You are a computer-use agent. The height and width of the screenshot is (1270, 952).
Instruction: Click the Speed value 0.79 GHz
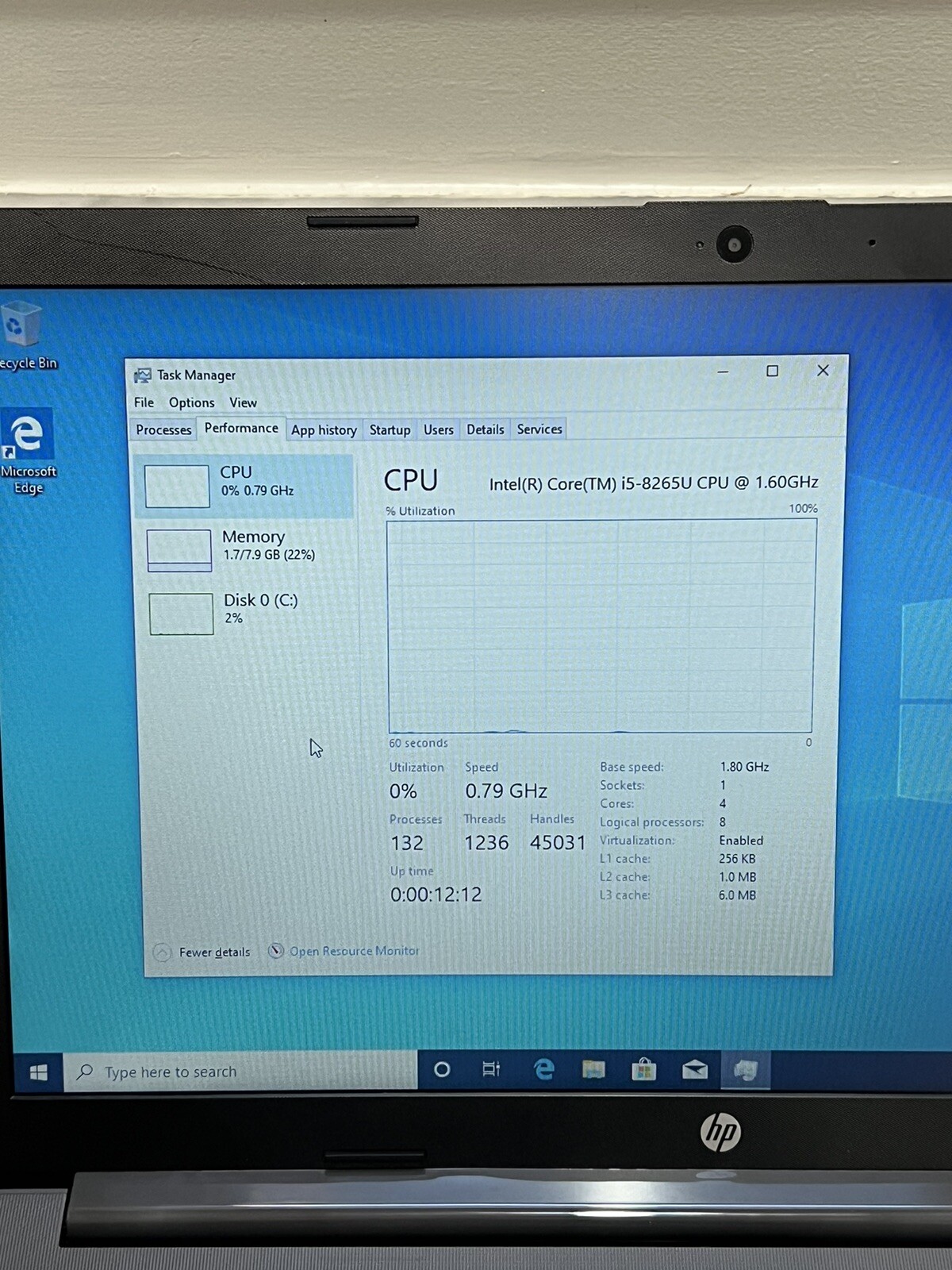pyautogui.click(x=506, y=791)
